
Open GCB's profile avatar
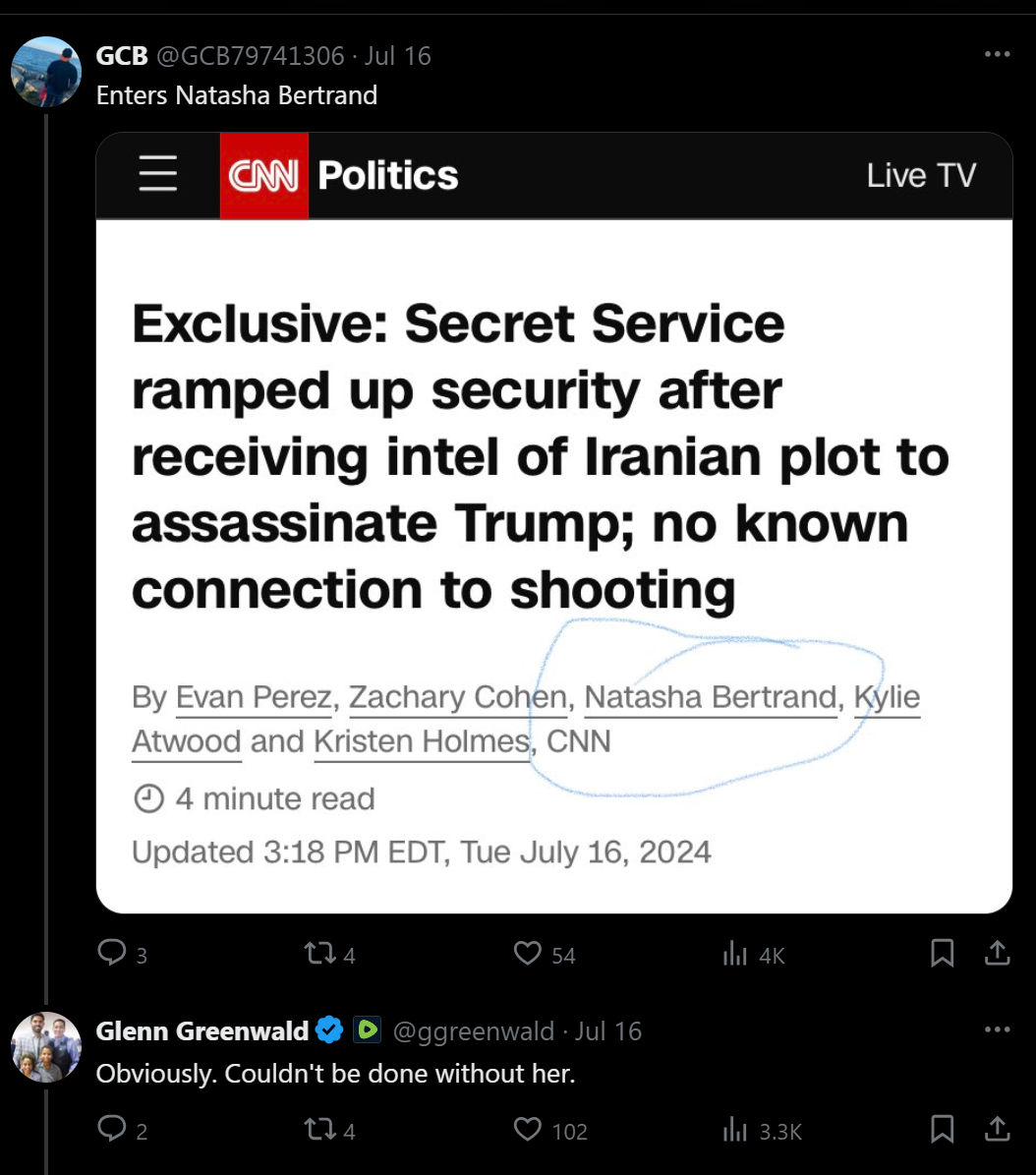coord(45,72)
